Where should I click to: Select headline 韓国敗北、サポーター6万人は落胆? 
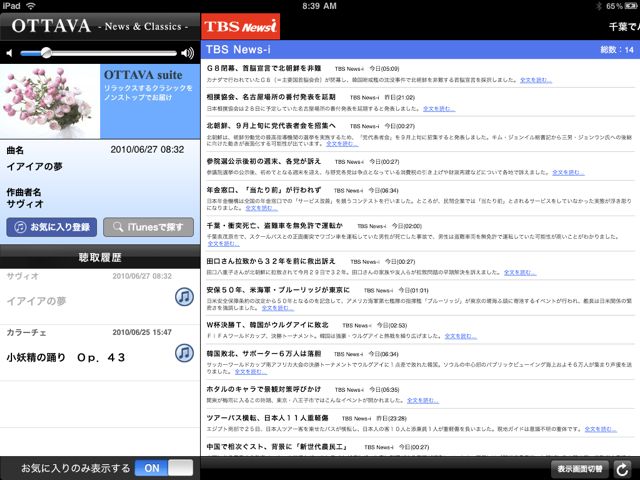(264, 353)
